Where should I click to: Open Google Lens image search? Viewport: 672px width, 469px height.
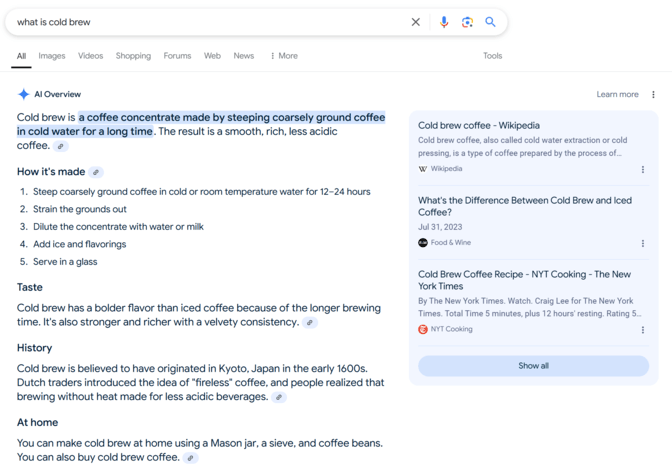pyautogui.click(x=467, y=22)
